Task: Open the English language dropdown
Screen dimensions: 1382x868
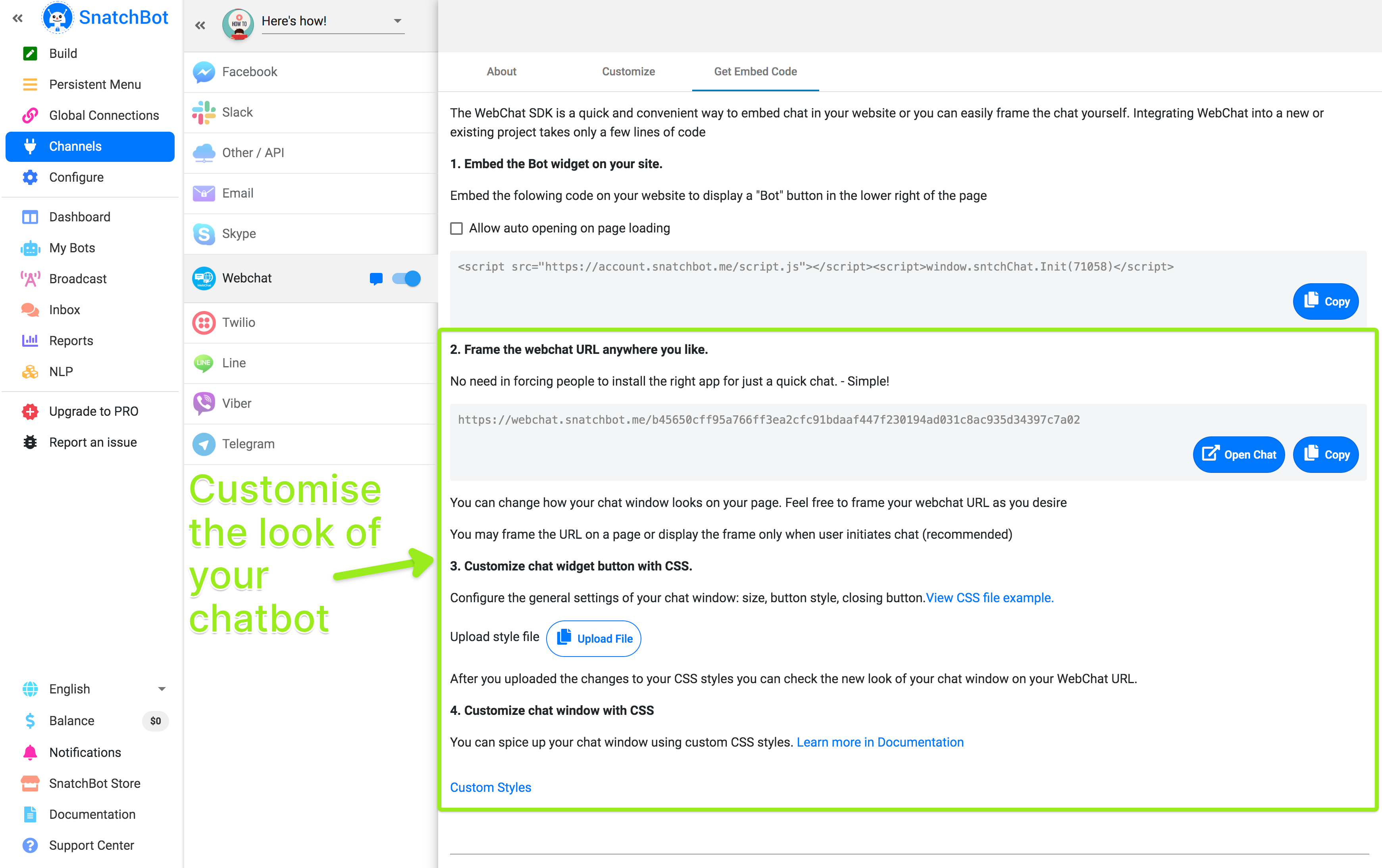Action: (x=161, y=689)
